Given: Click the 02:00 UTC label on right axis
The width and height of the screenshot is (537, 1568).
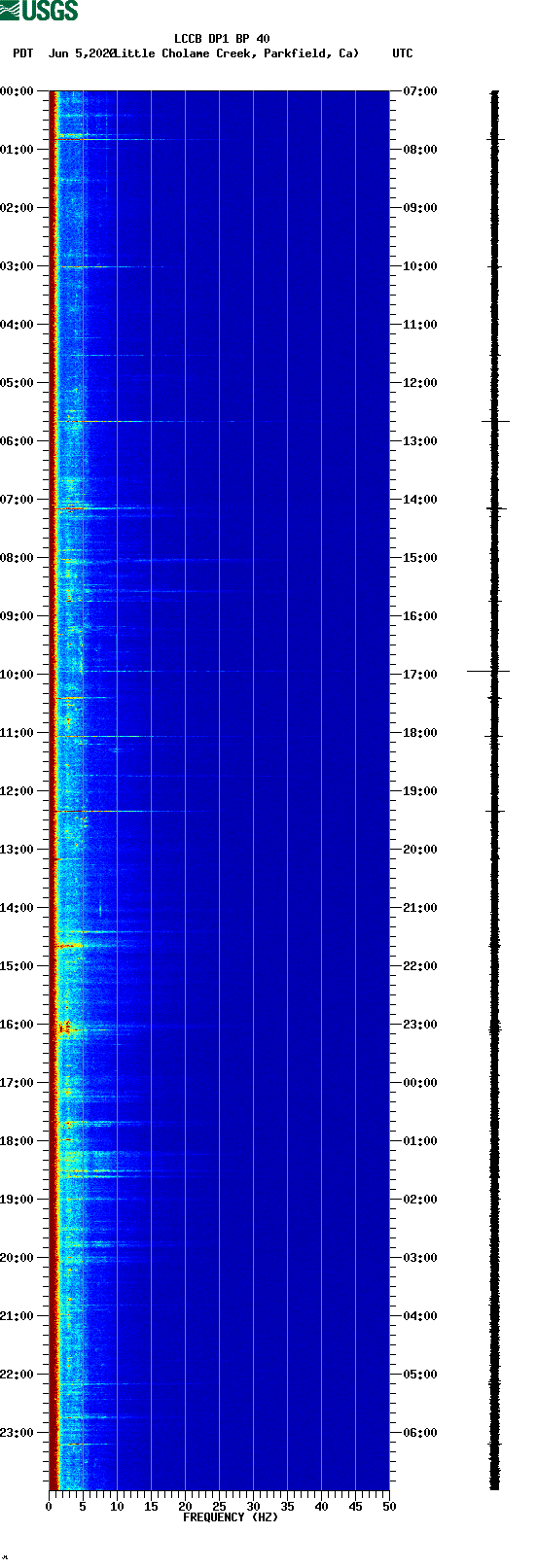Looking at the screenshot, I should tap(420, 1200).
